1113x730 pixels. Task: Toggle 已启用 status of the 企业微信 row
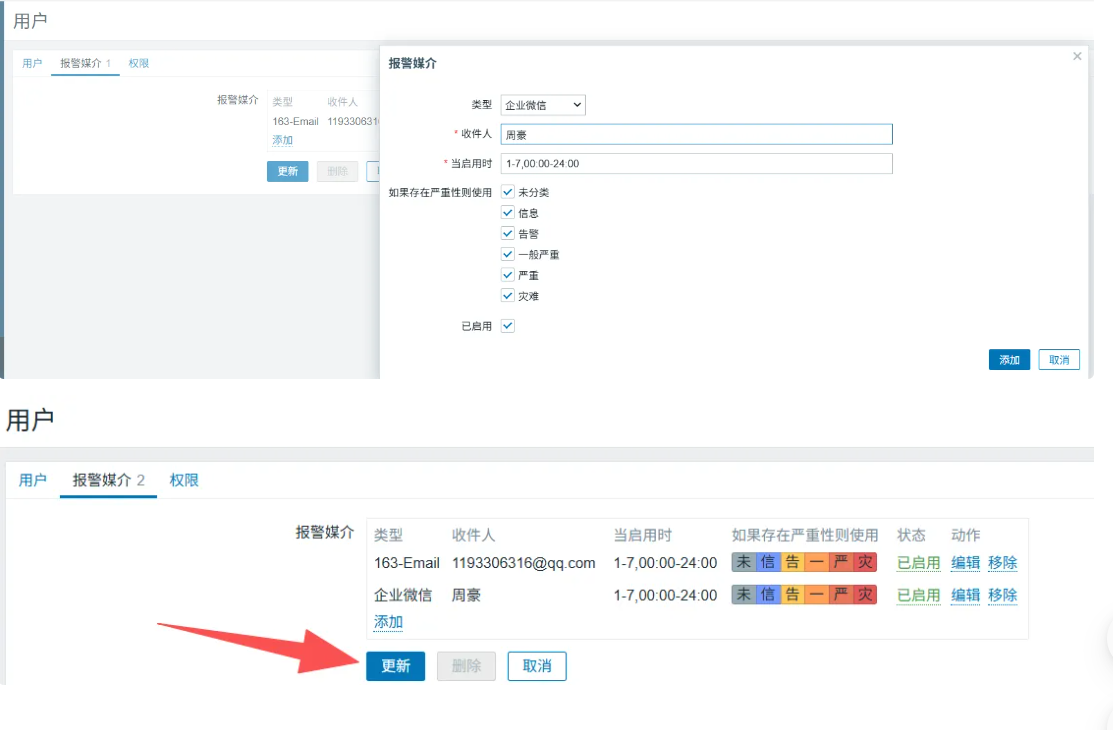(918, 595)
